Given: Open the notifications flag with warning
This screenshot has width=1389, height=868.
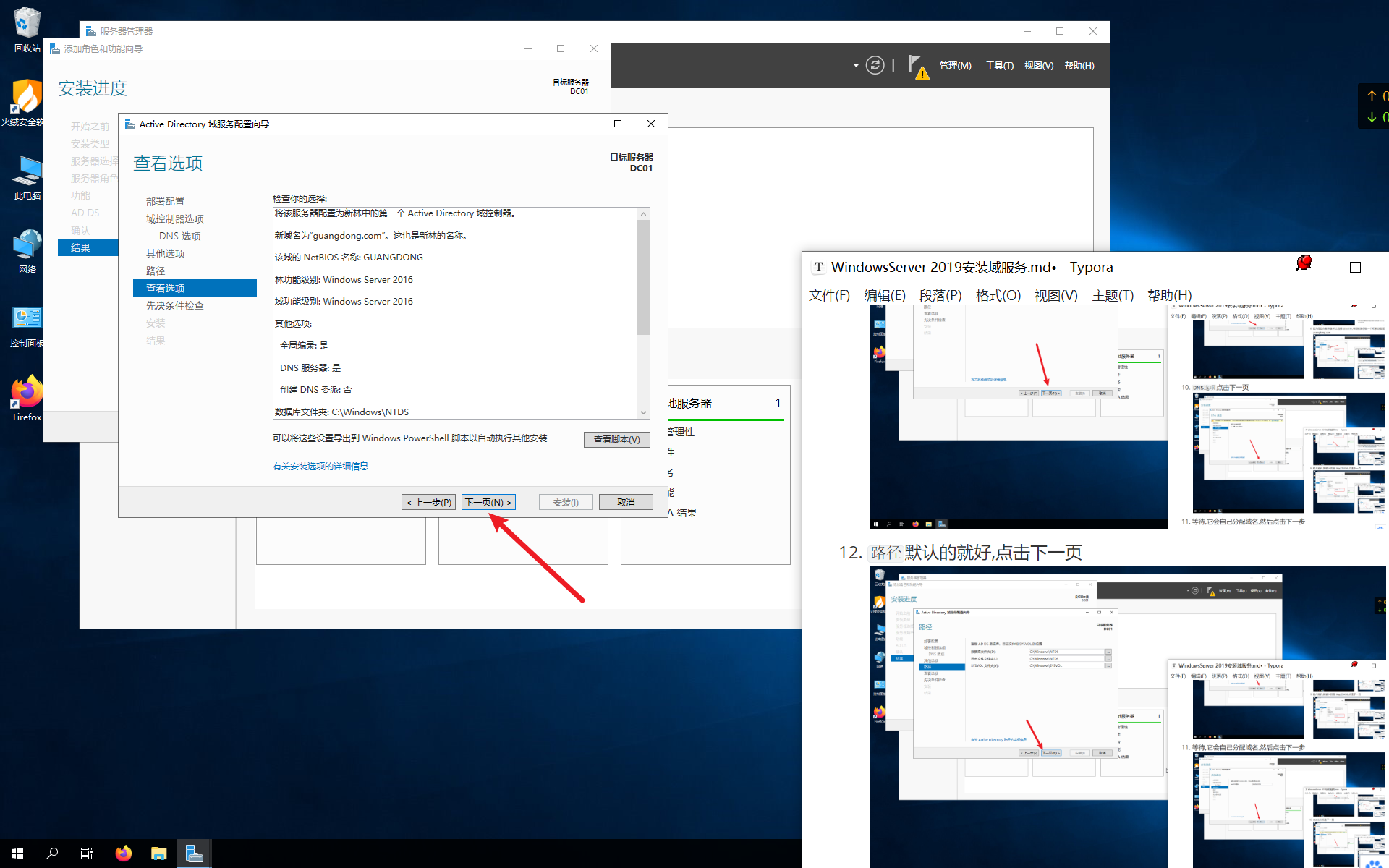Looking at the screenshot, I should 917,66.
